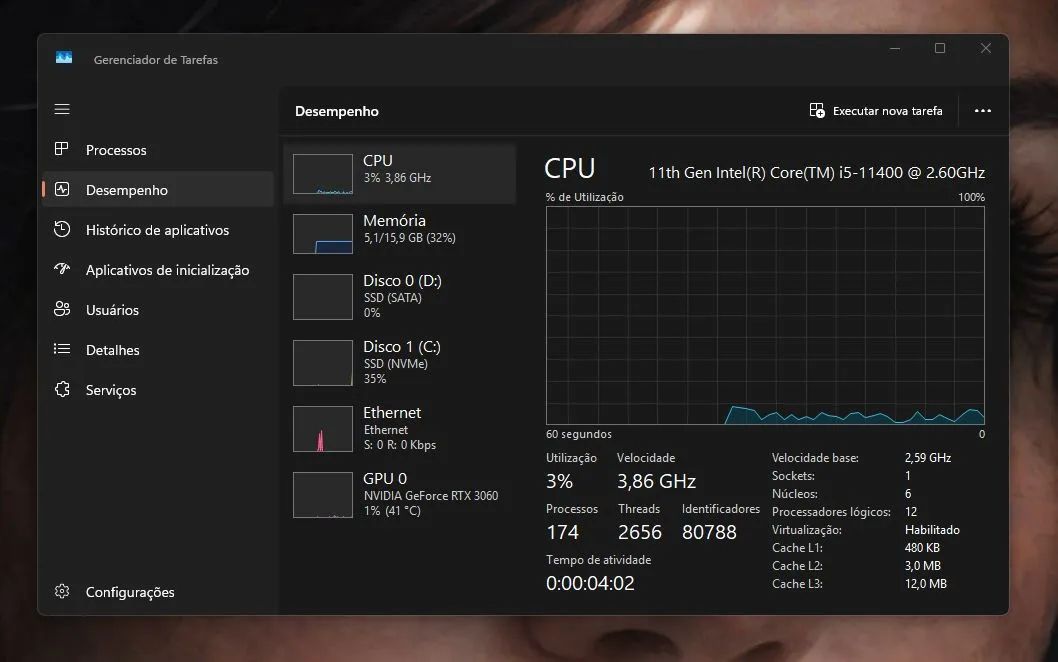Click the large CPU utilization chart
1058x662 pixels.
(x=765, y=315)
